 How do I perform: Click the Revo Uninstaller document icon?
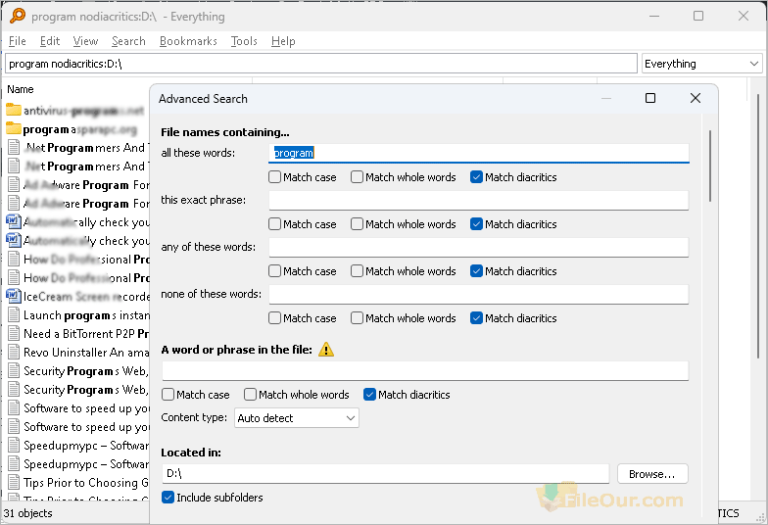pos(14,352)
